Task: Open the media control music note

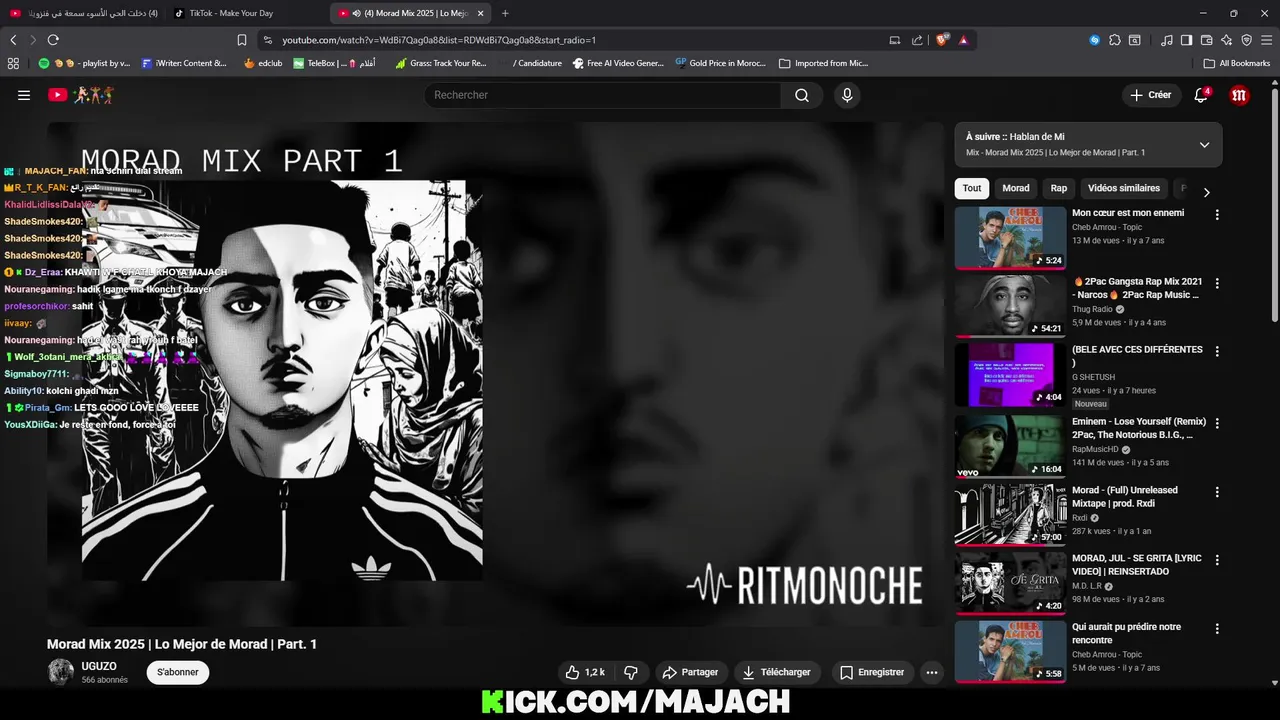Action: click(1167, 40)
